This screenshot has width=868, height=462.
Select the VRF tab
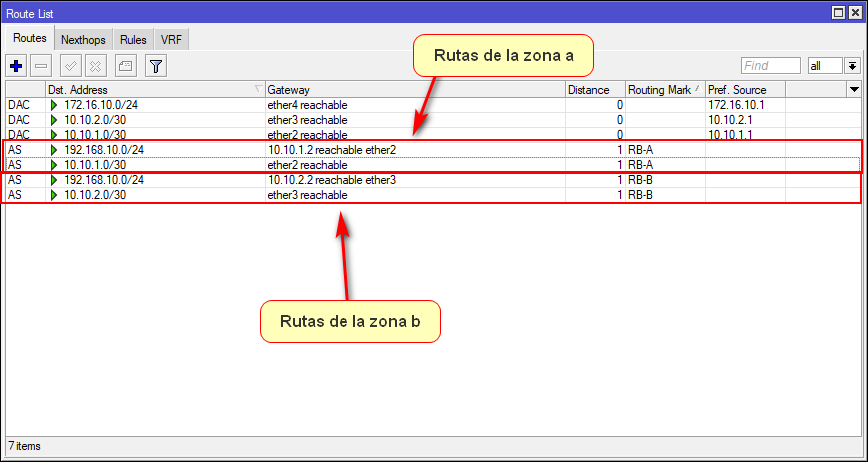tap(171, 40)
